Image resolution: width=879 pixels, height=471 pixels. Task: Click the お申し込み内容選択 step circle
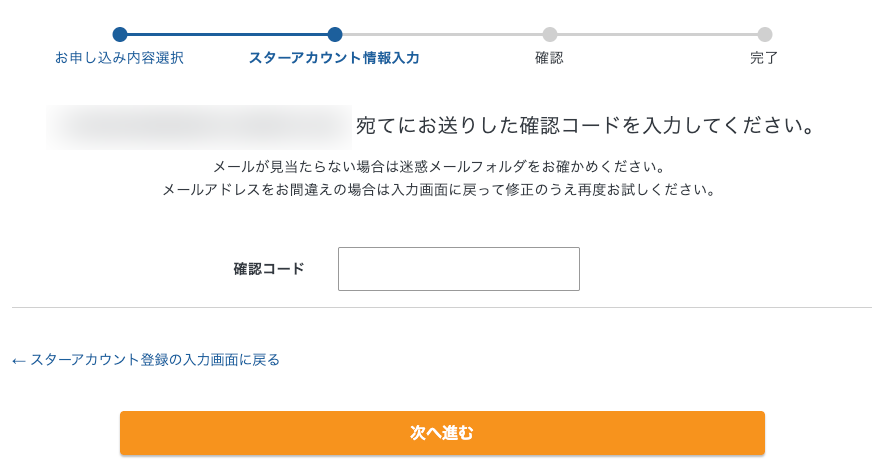tap(120, 34)
